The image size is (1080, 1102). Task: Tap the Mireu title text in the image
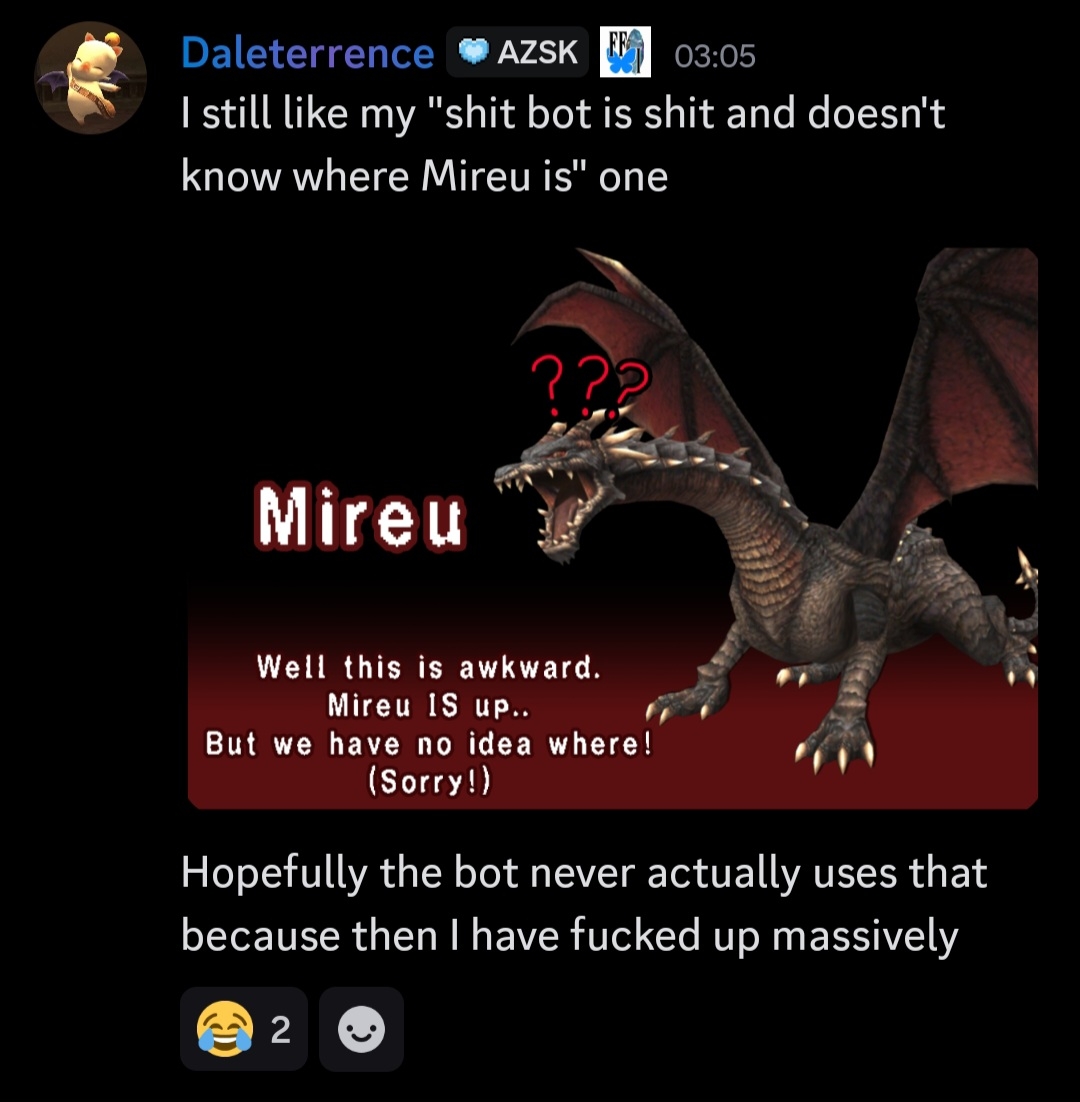tap(360, 517)
